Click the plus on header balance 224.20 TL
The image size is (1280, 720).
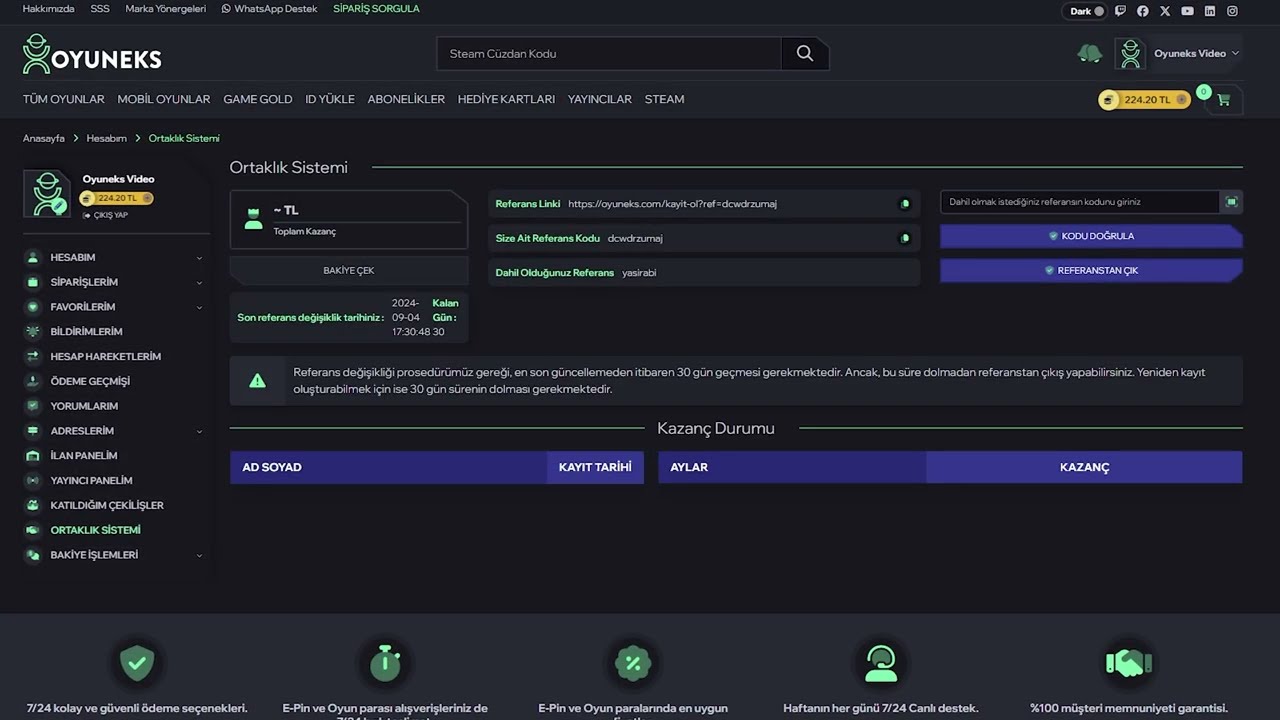1182,100
